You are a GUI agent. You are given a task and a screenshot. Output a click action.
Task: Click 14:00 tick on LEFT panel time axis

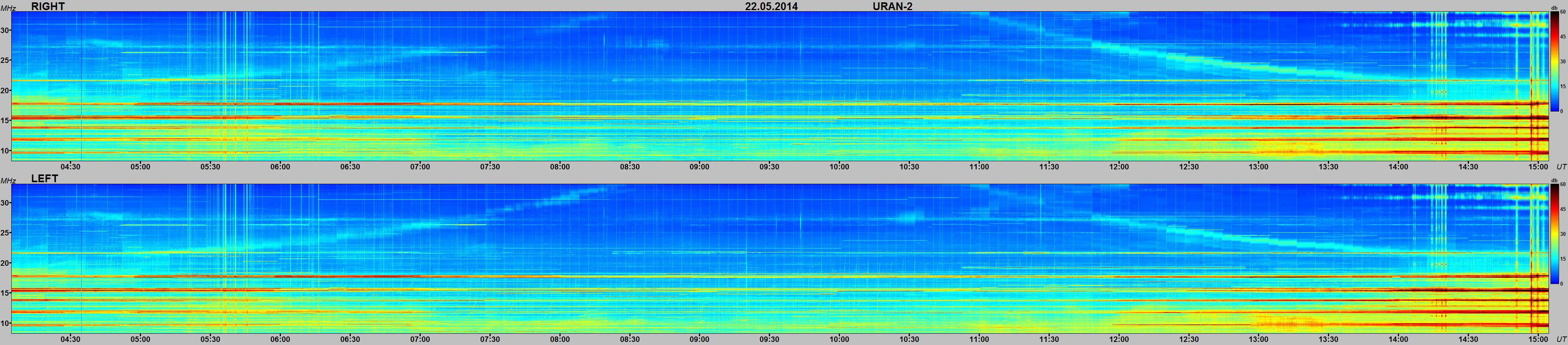[1399, 340]
